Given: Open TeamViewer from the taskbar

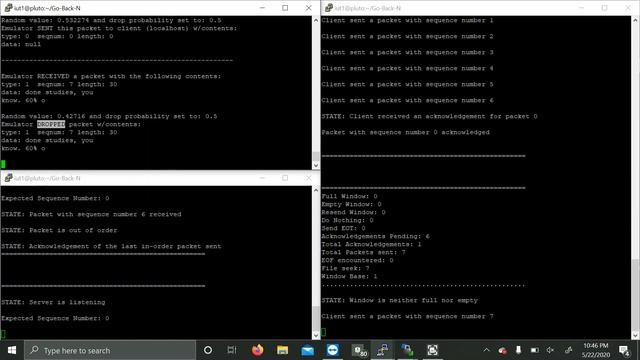Looking at the screenshot, I should click(333, 350).
